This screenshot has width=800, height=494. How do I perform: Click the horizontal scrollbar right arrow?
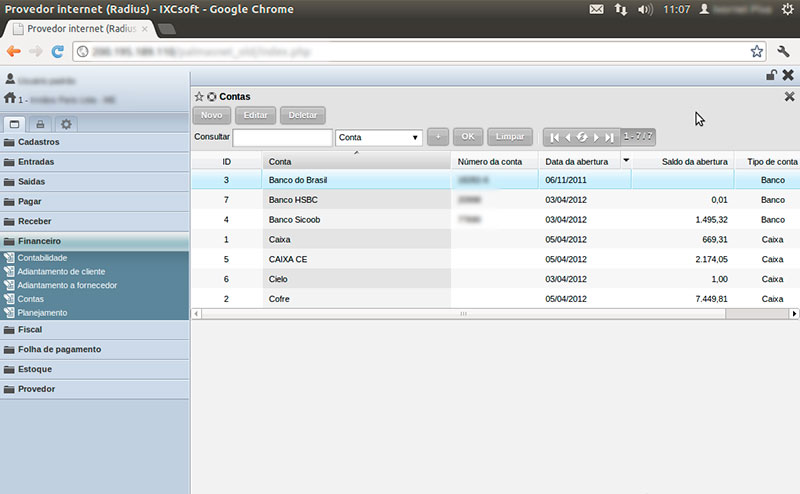pos(794,314)
